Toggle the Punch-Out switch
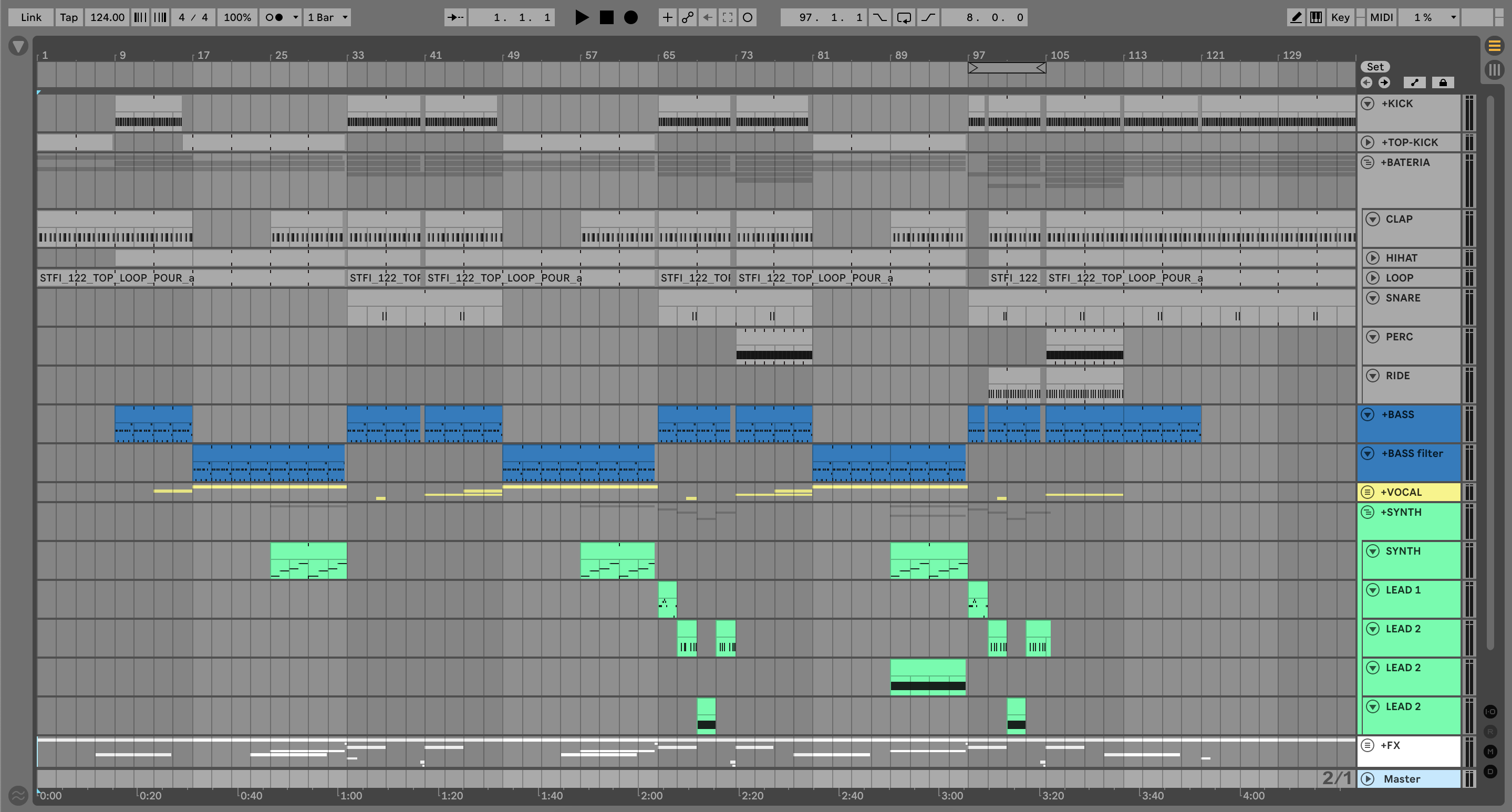The image size is (1512, 812). [927, 17]
